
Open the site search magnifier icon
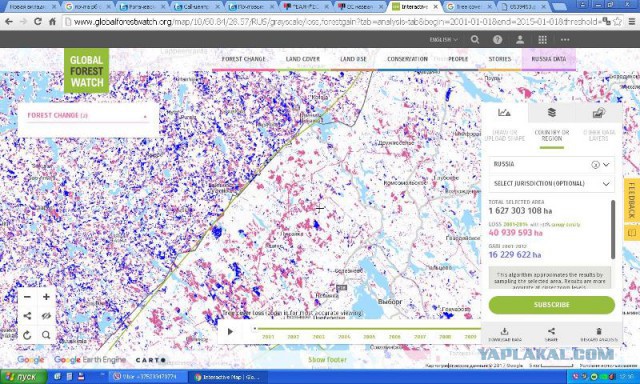(x=475, y=40)
